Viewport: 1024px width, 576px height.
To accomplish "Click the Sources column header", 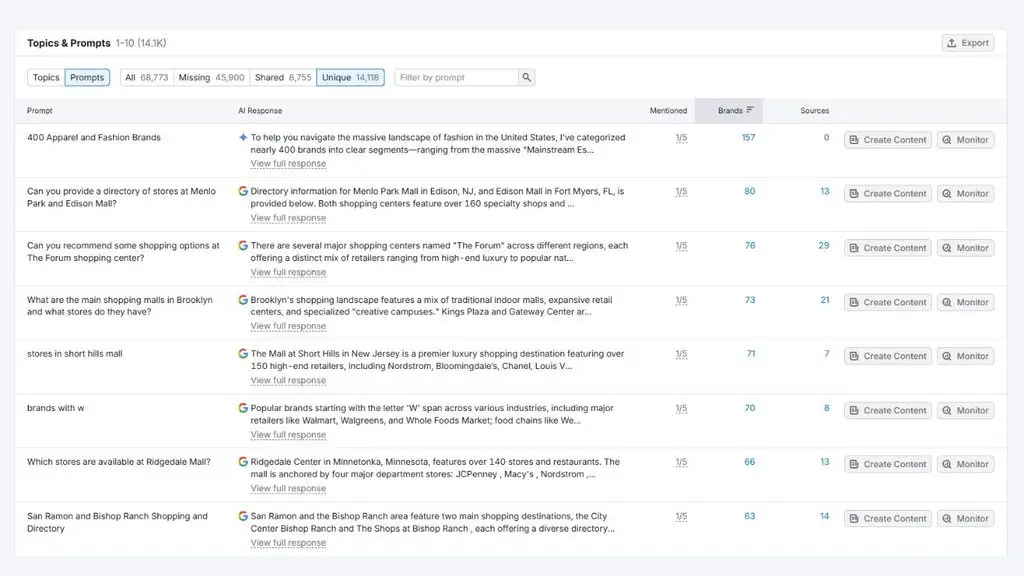I will click(814, 110).
